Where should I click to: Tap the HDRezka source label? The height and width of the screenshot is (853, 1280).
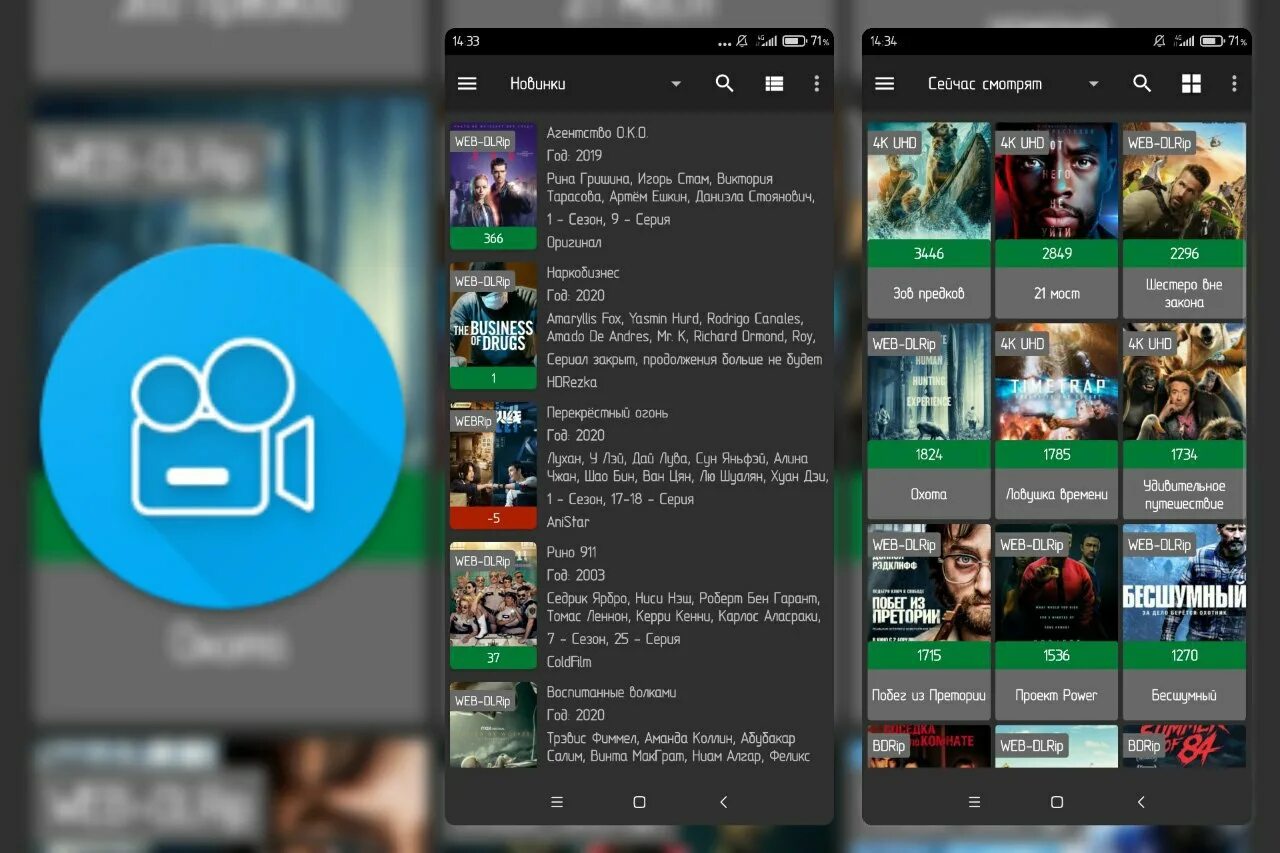[x=572, y=382]
